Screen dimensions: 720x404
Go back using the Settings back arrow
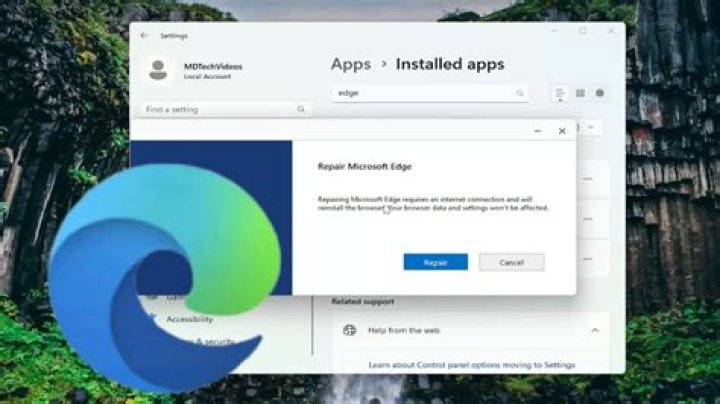[144, 35]
